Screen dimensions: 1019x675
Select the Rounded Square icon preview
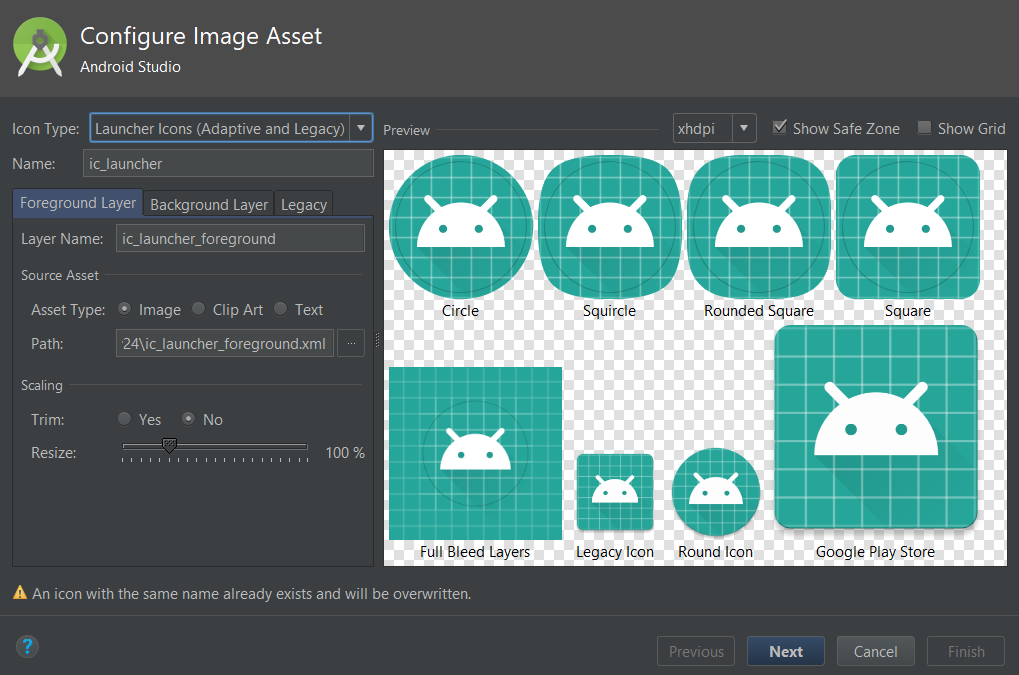pyautogui.click(x=758, y=227)
